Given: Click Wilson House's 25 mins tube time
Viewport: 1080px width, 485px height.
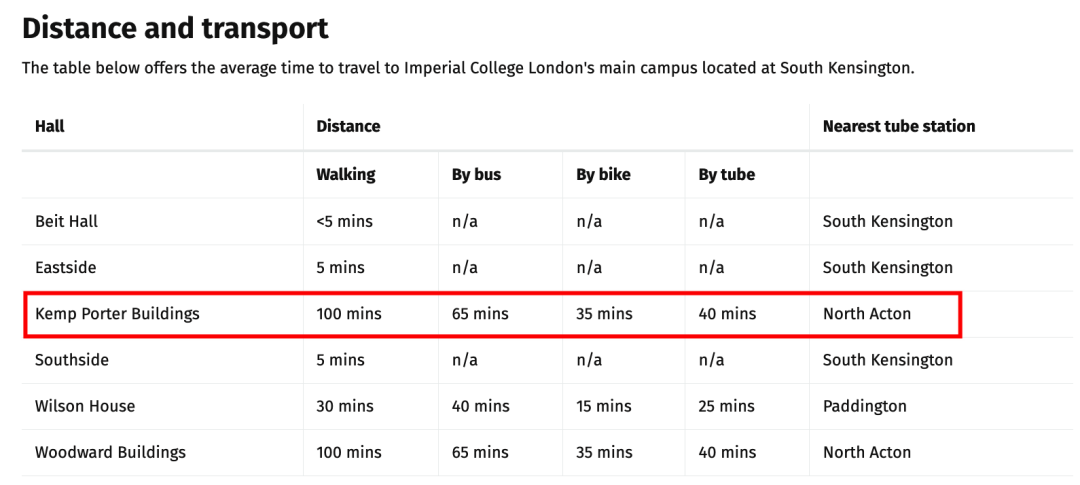Looking at the screenshot, I should pos(727,406).
